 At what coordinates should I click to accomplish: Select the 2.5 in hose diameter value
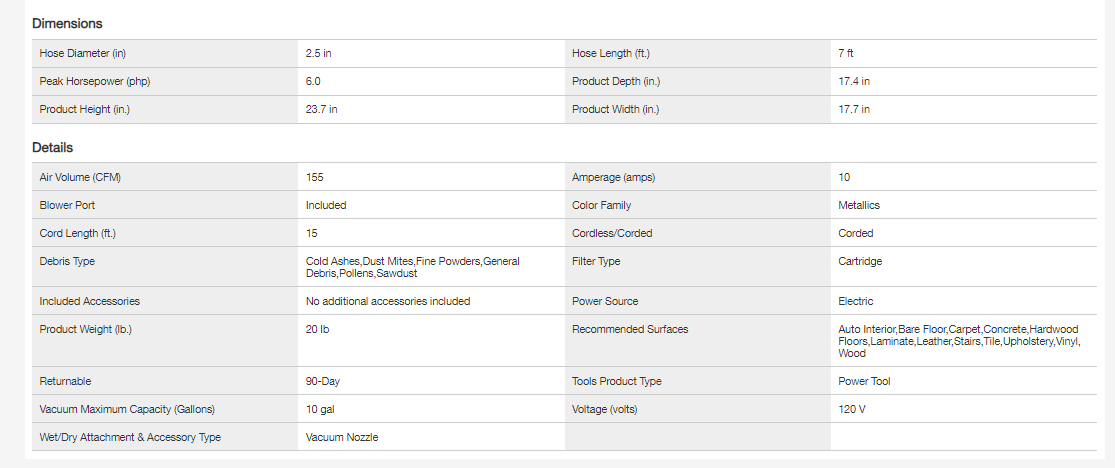318,53
